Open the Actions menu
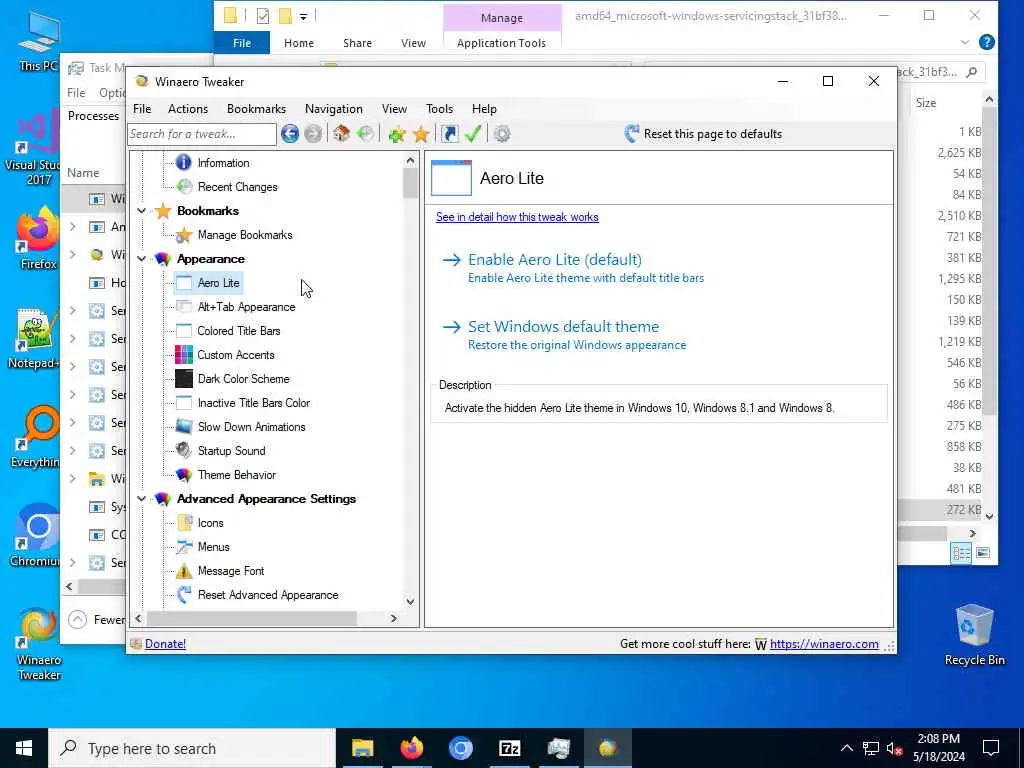1024x768 pixels. click(x=188, y=109)
